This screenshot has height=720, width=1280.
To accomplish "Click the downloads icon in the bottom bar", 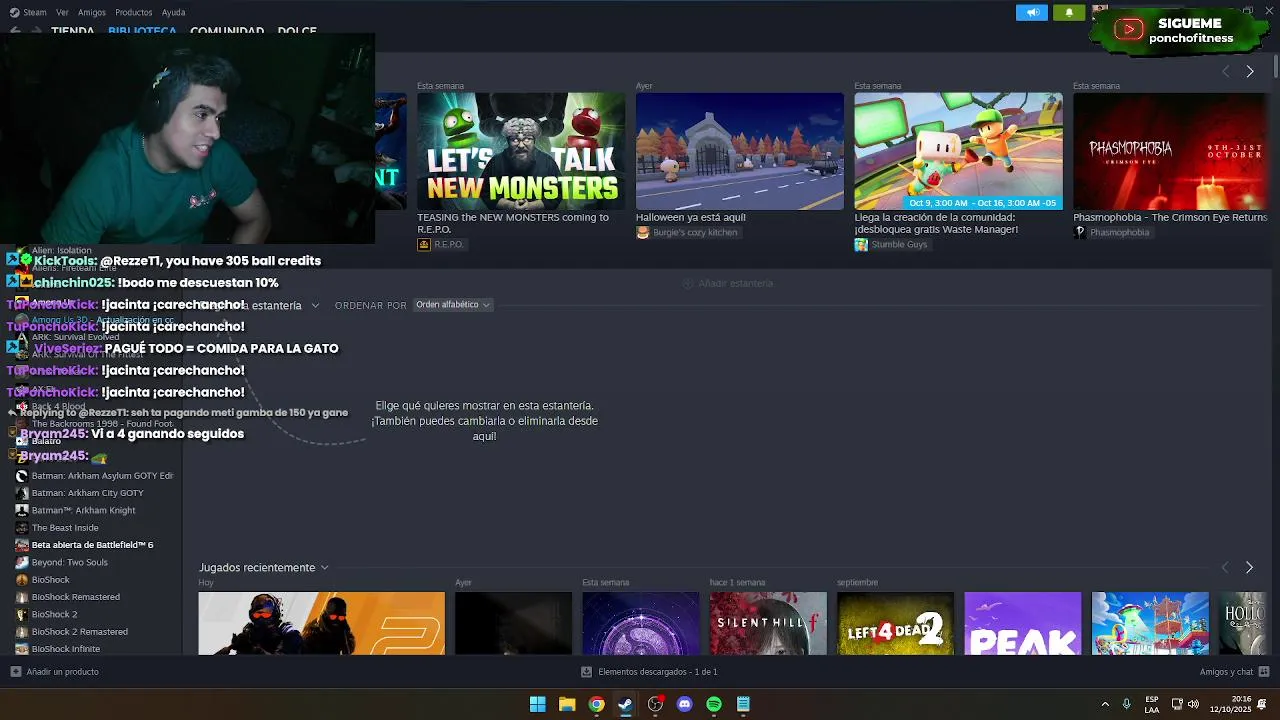I will point(587,672).
